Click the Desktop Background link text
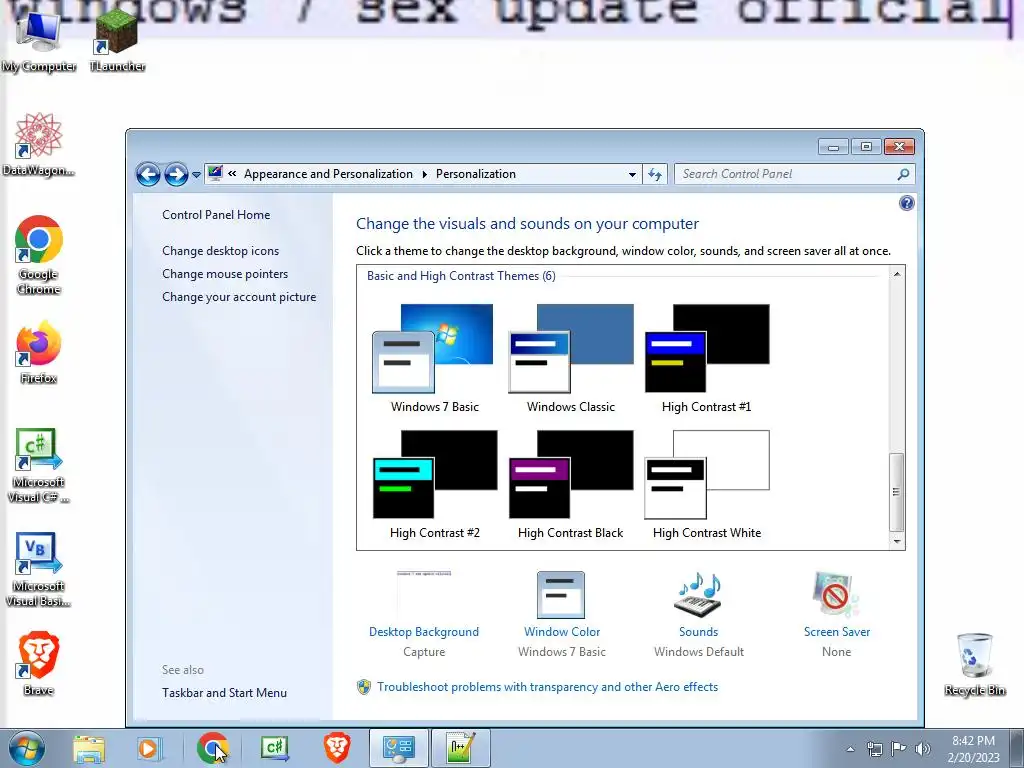 click(424, 632)
